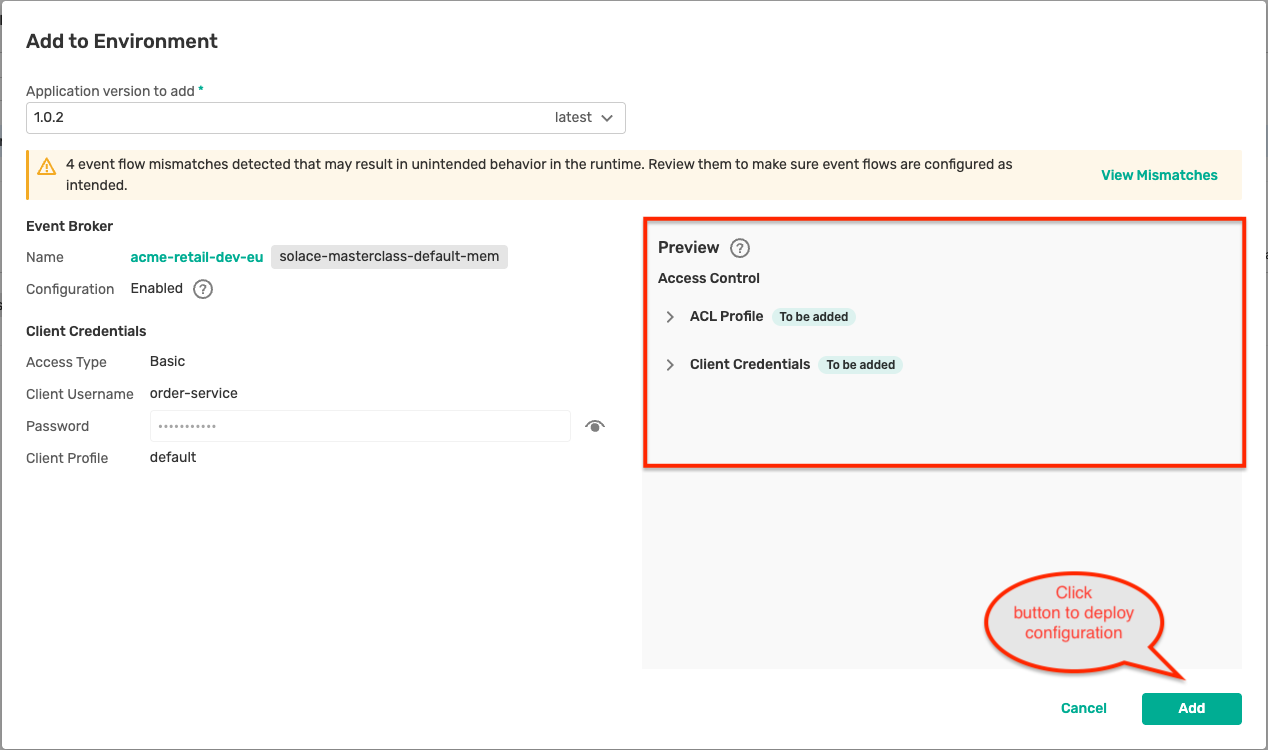Expand the Client Credentials preview section
Screen dimensions: 1268x750
point(669,364)
